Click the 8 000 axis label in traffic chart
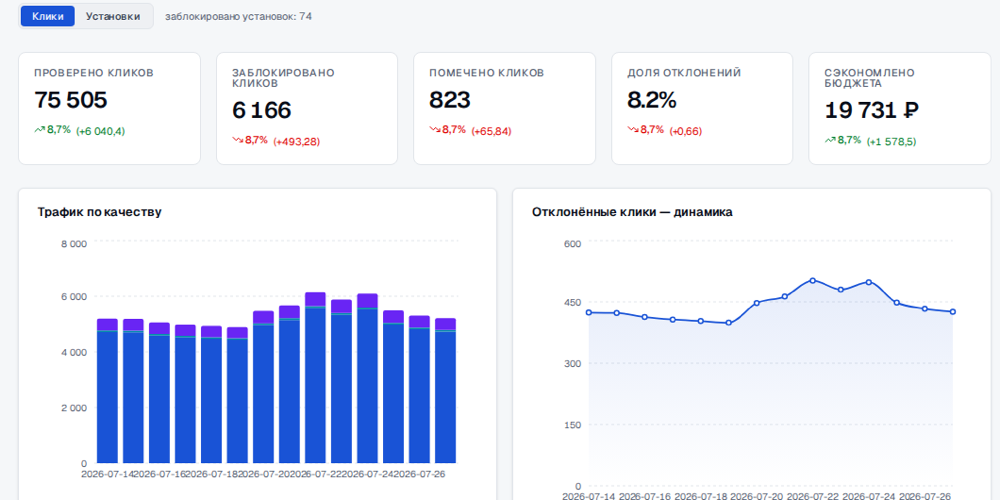1000x500 pixels. point(74,244)
